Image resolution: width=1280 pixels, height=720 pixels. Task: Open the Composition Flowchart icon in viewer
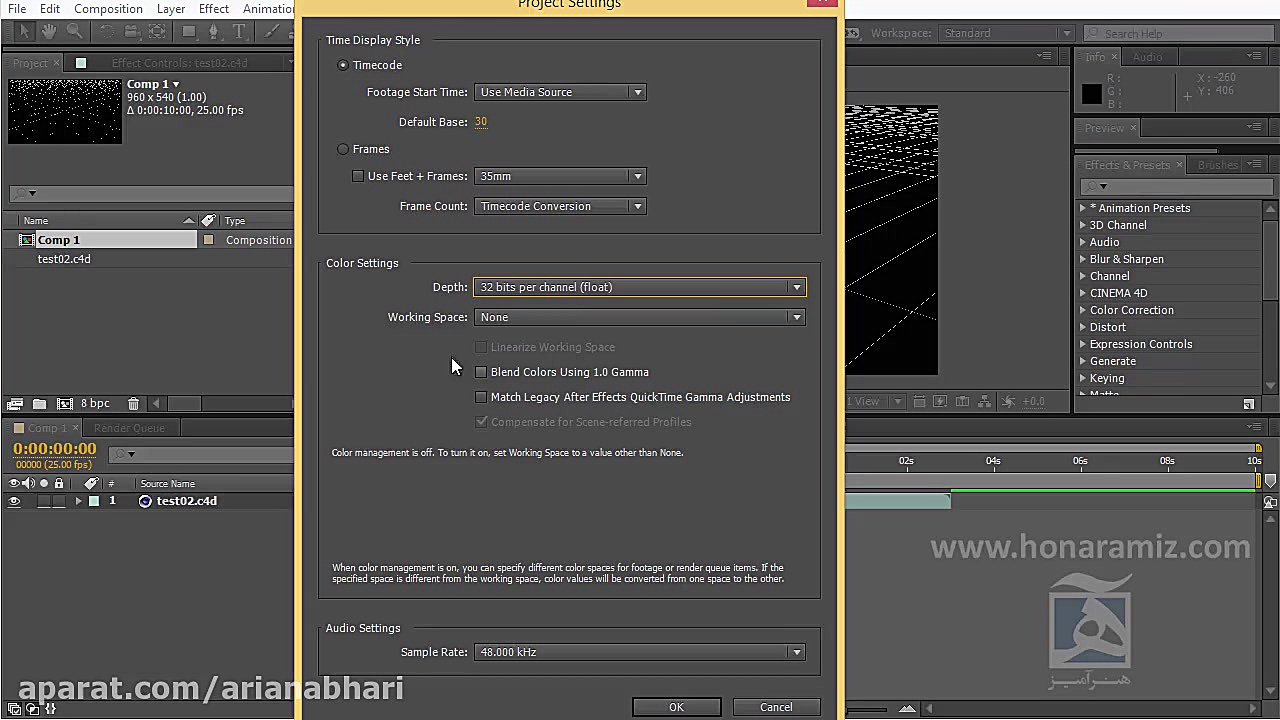tap(984, 402)
